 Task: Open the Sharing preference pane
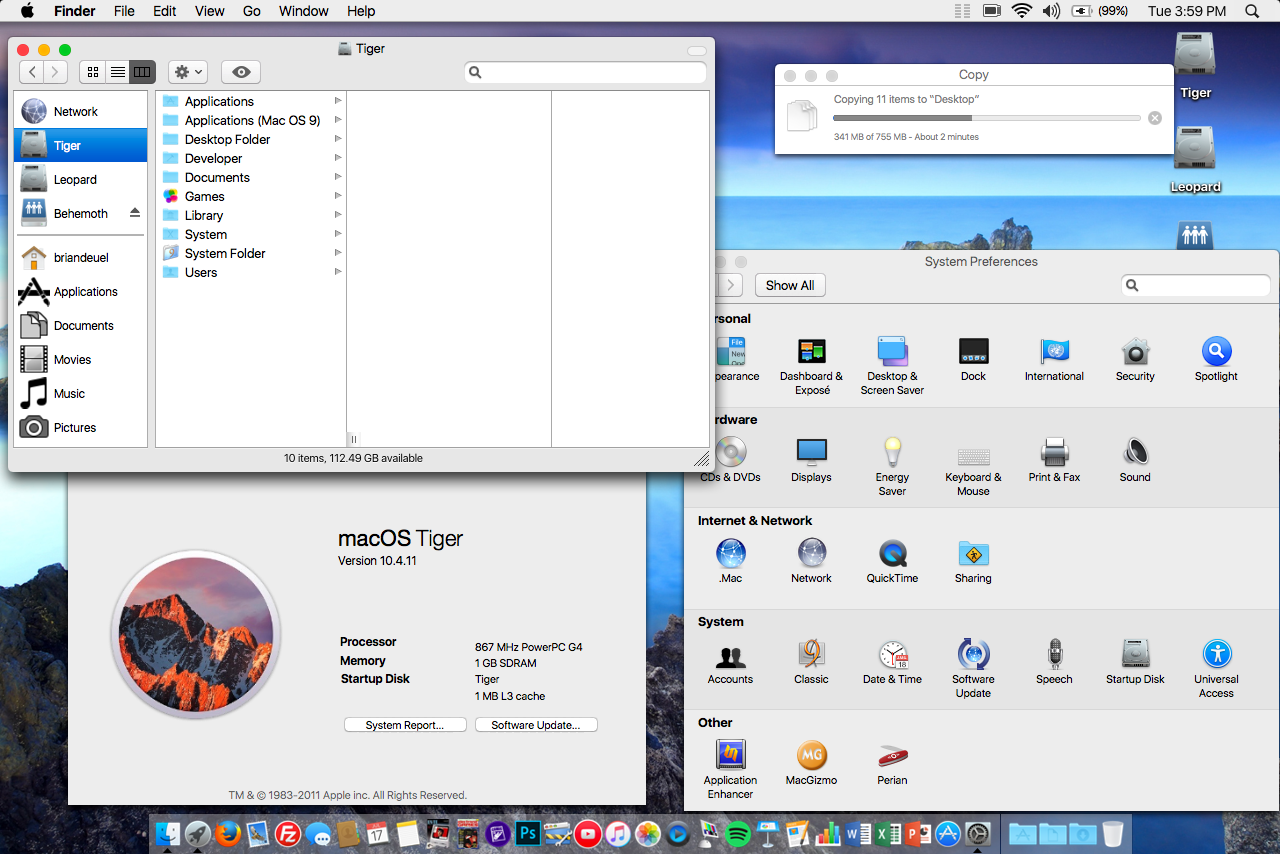coord(973,553)
